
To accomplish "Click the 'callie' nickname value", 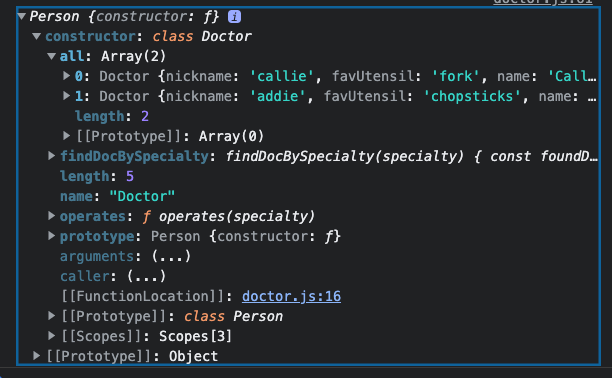I will [x=282, y=77].
